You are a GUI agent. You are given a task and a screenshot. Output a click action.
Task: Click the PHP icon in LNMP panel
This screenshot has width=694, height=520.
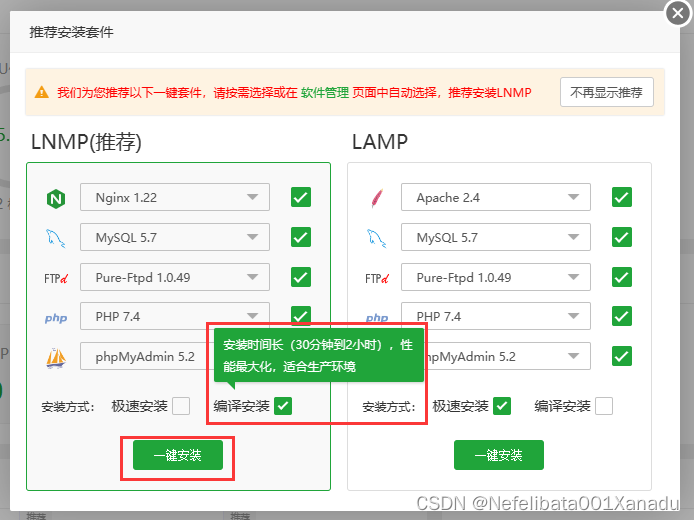[56, 318]
